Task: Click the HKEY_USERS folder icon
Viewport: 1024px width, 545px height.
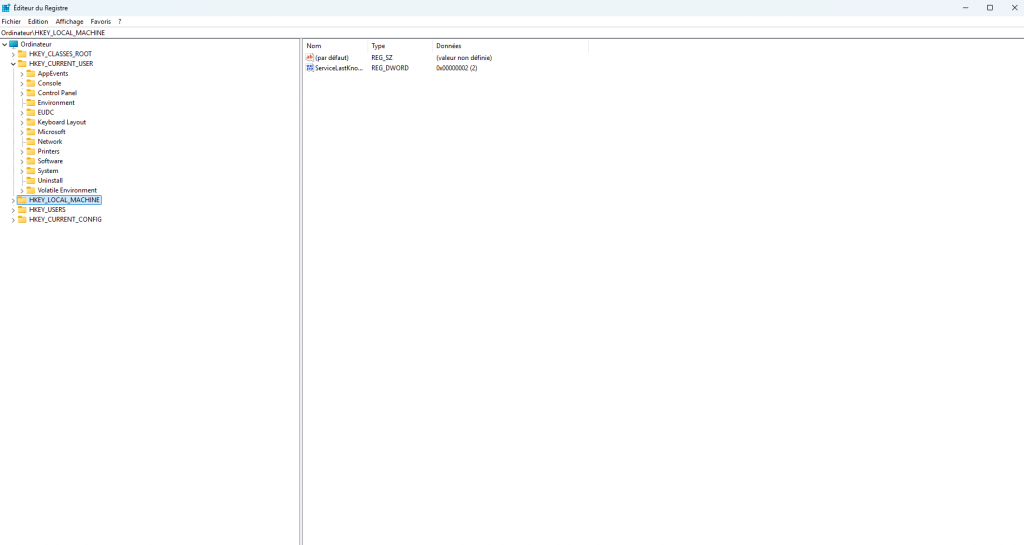Action: [22, 210]
